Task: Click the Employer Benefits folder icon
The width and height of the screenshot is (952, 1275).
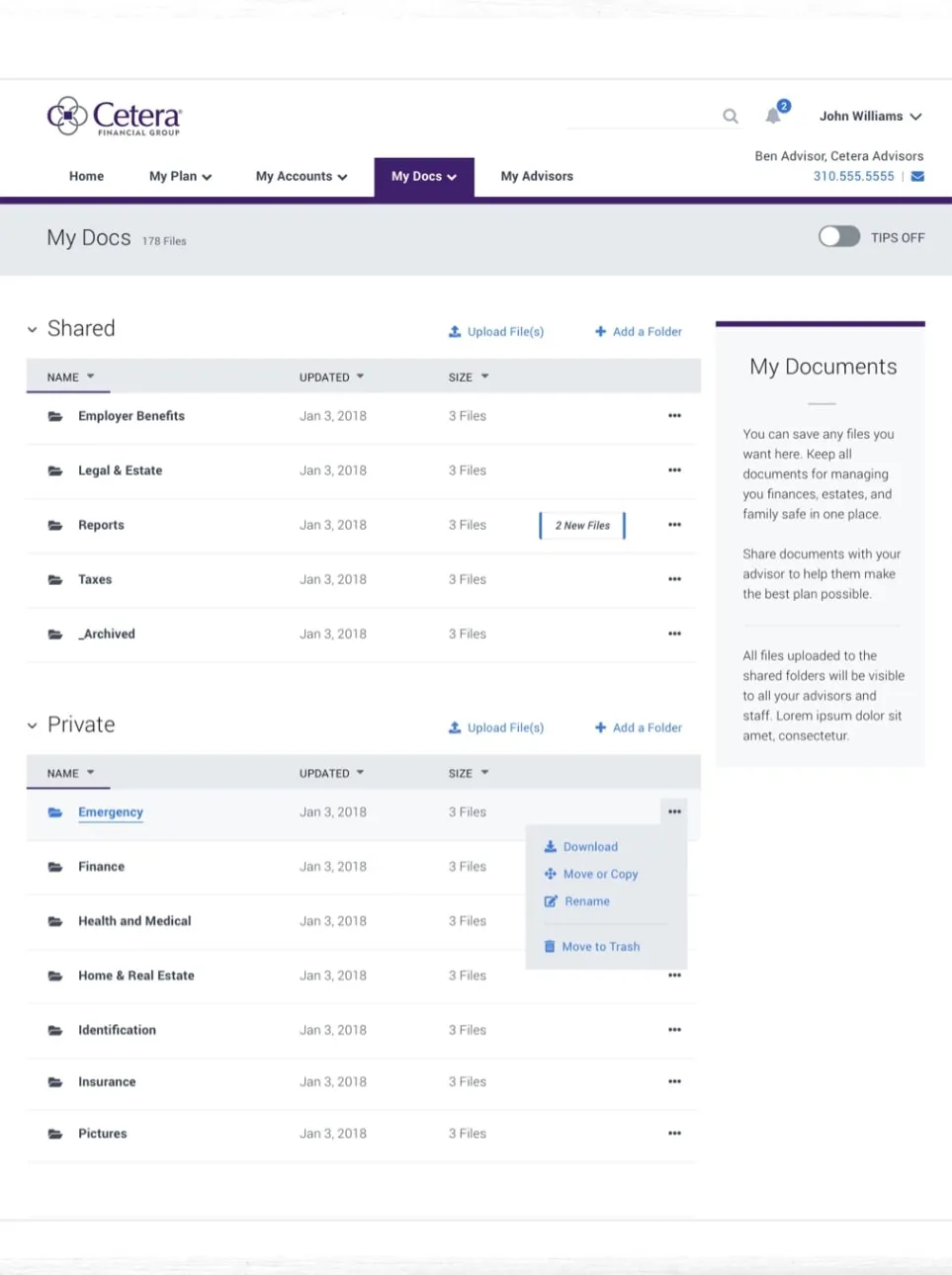Action: (x=55, y=416)
